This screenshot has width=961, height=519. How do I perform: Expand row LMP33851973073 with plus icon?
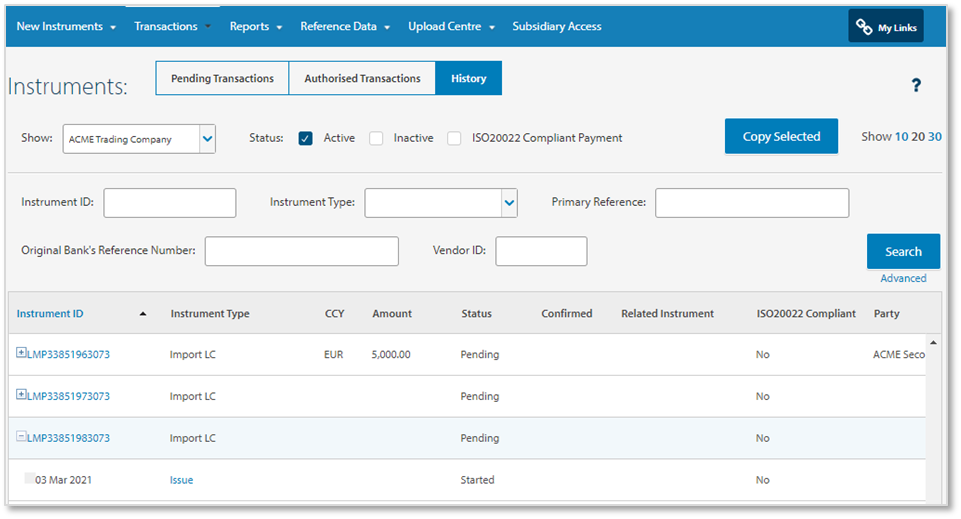(22, 395)
